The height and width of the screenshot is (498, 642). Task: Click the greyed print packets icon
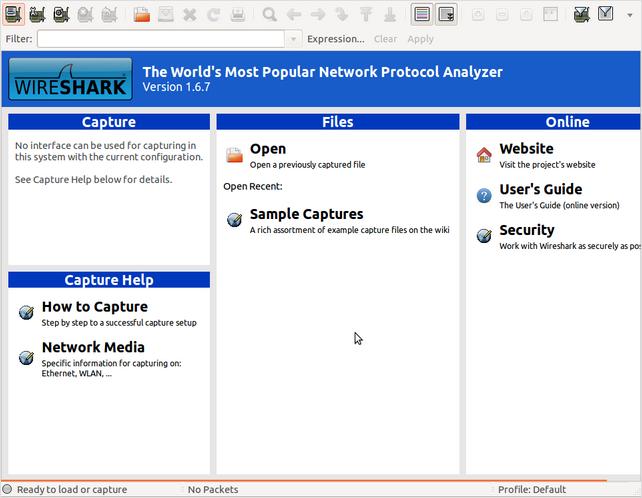pos(238,14)
